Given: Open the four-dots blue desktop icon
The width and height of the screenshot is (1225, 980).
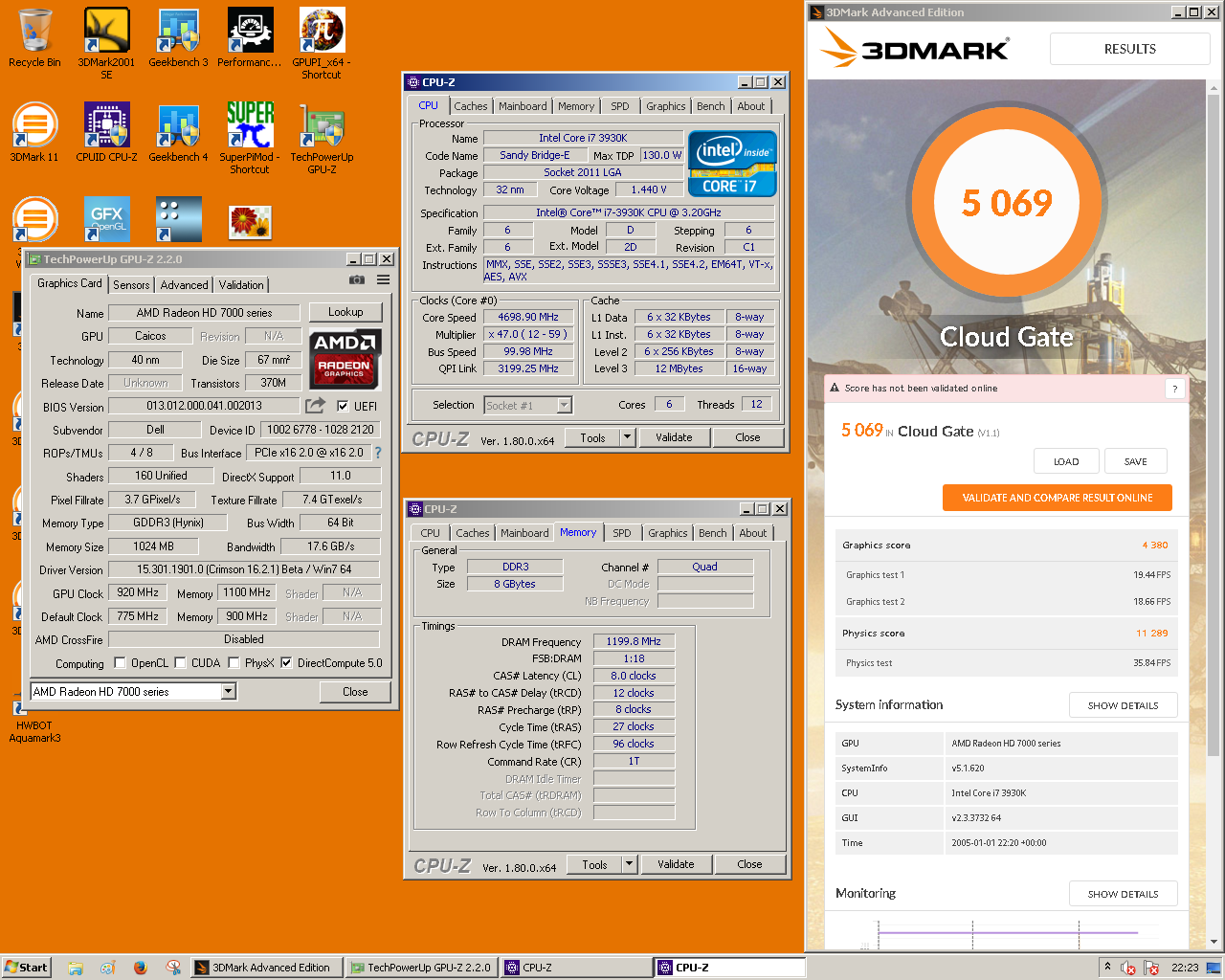Looking at the screenshot, I should pyautogui.click(x=178, y=220).
